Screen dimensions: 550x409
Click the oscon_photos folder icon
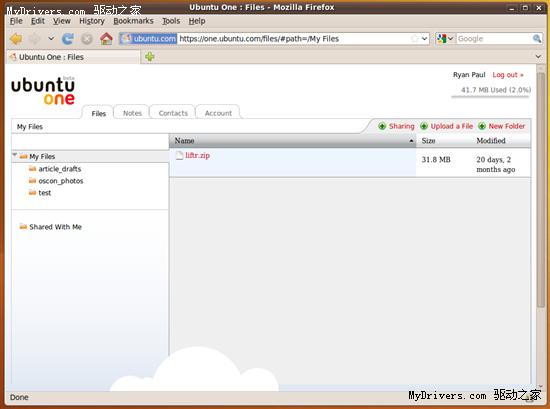click(x=32, y=181)
